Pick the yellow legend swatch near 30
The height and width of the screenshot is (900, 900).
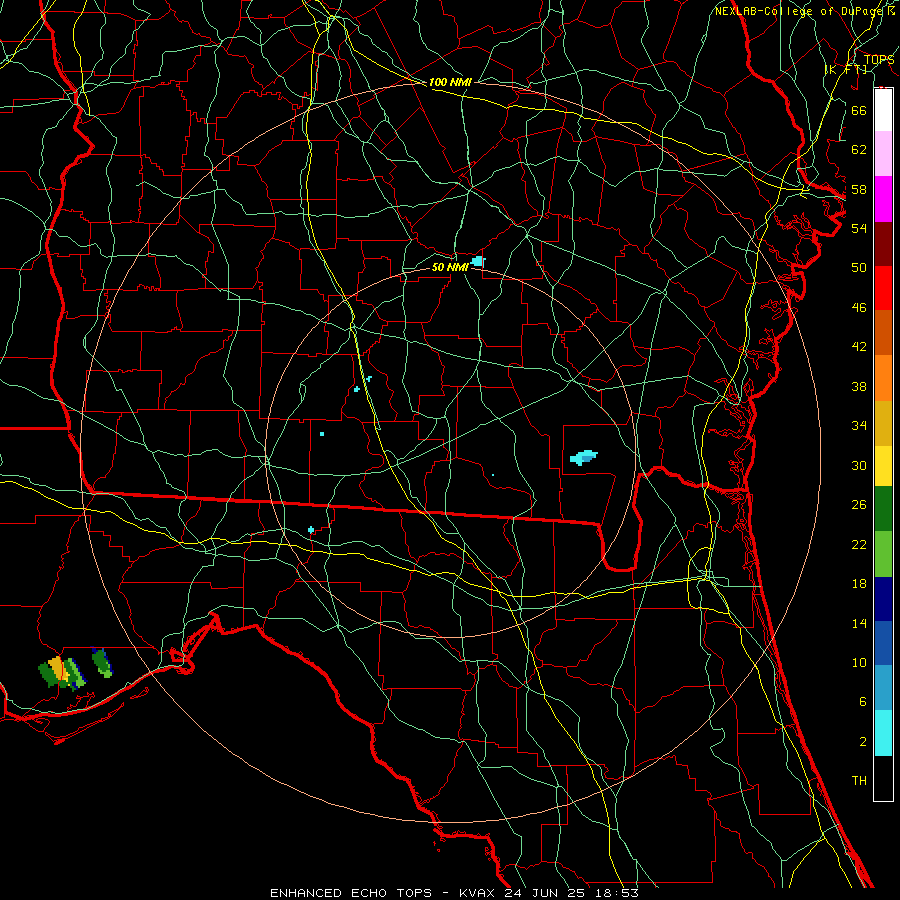coord(883,466)
